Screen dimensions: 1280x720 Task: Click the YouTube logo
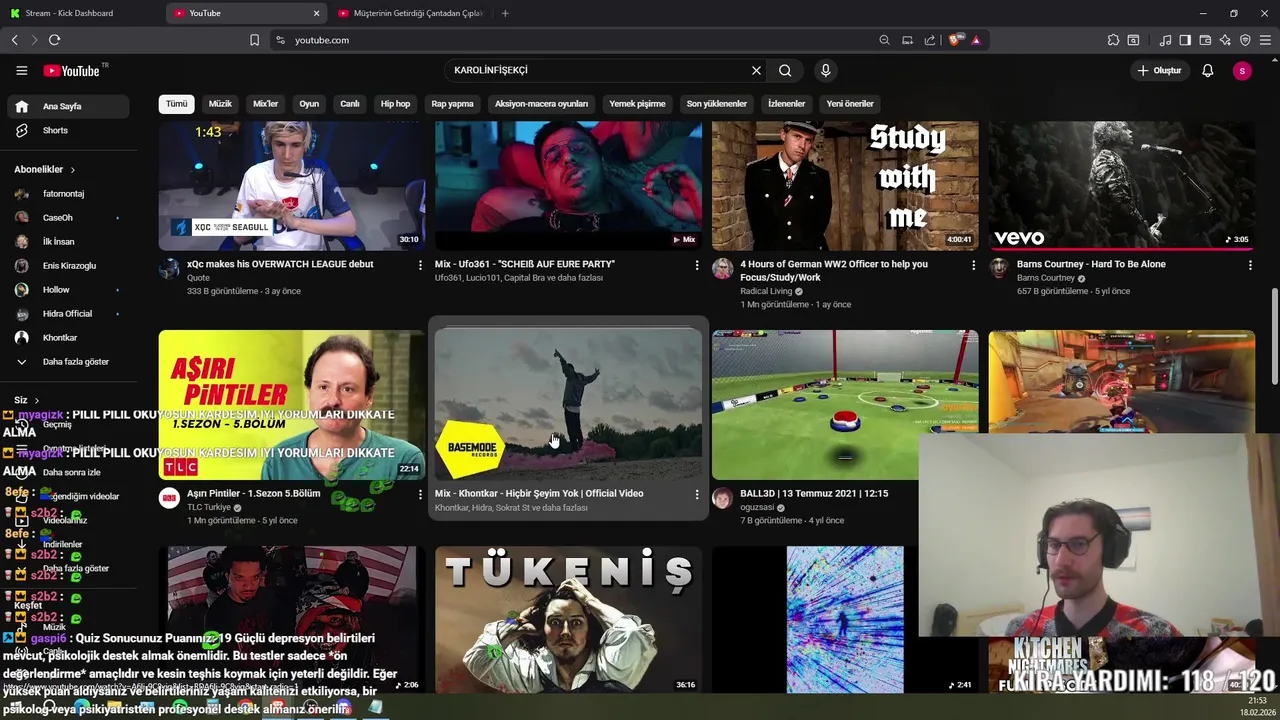71,71
